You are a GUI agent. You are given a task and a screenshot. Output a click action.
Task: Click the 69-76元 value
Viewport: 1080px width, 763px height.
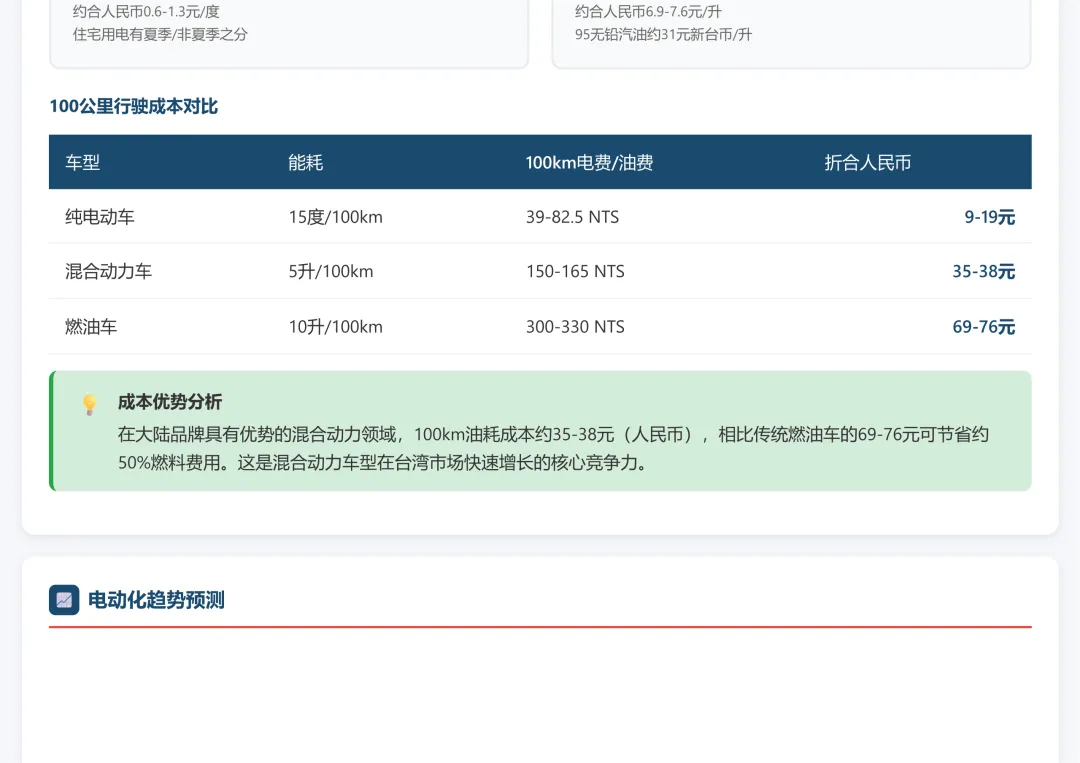(984, 326)
